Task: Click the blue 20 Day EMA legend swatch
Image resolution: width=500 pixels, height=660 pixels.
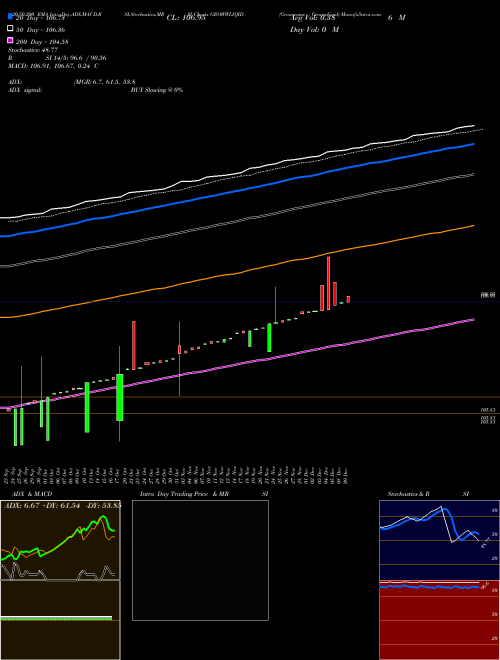Action: point(10,17)
